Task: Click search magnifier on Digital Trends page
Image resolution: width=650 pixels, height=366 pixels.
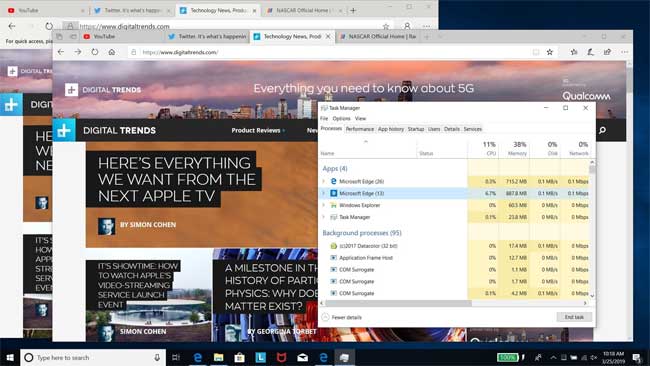Action: coord(602,130)
